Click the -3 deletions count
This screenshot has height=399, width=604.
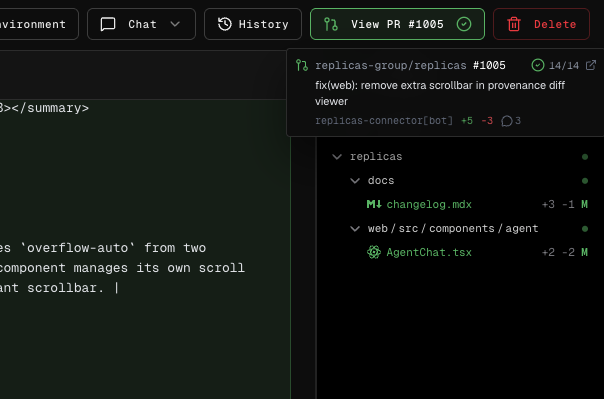(x=487, y=121)
